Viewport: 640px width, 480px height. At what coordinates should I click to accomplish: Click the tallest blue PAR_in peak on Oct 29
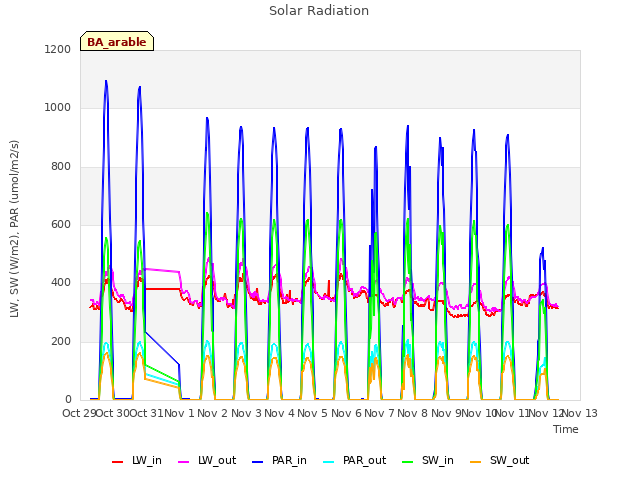click(x=106, y=82)
